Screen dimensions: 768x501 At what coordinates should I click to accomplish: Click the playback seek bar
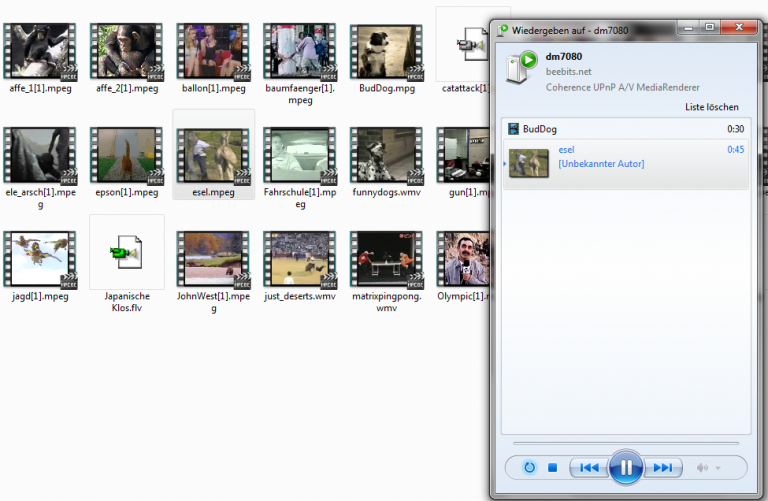tap(625, 442)
